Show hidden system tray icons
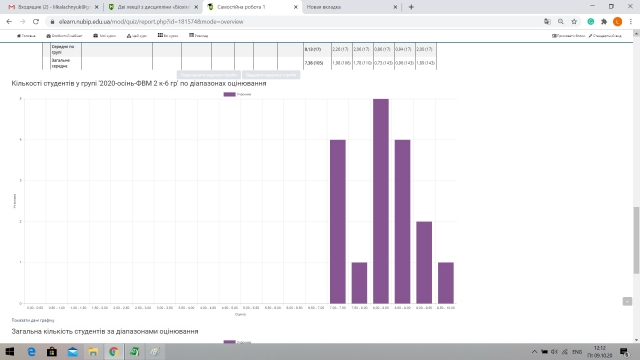The image size is (640, 360). [534, 351]
